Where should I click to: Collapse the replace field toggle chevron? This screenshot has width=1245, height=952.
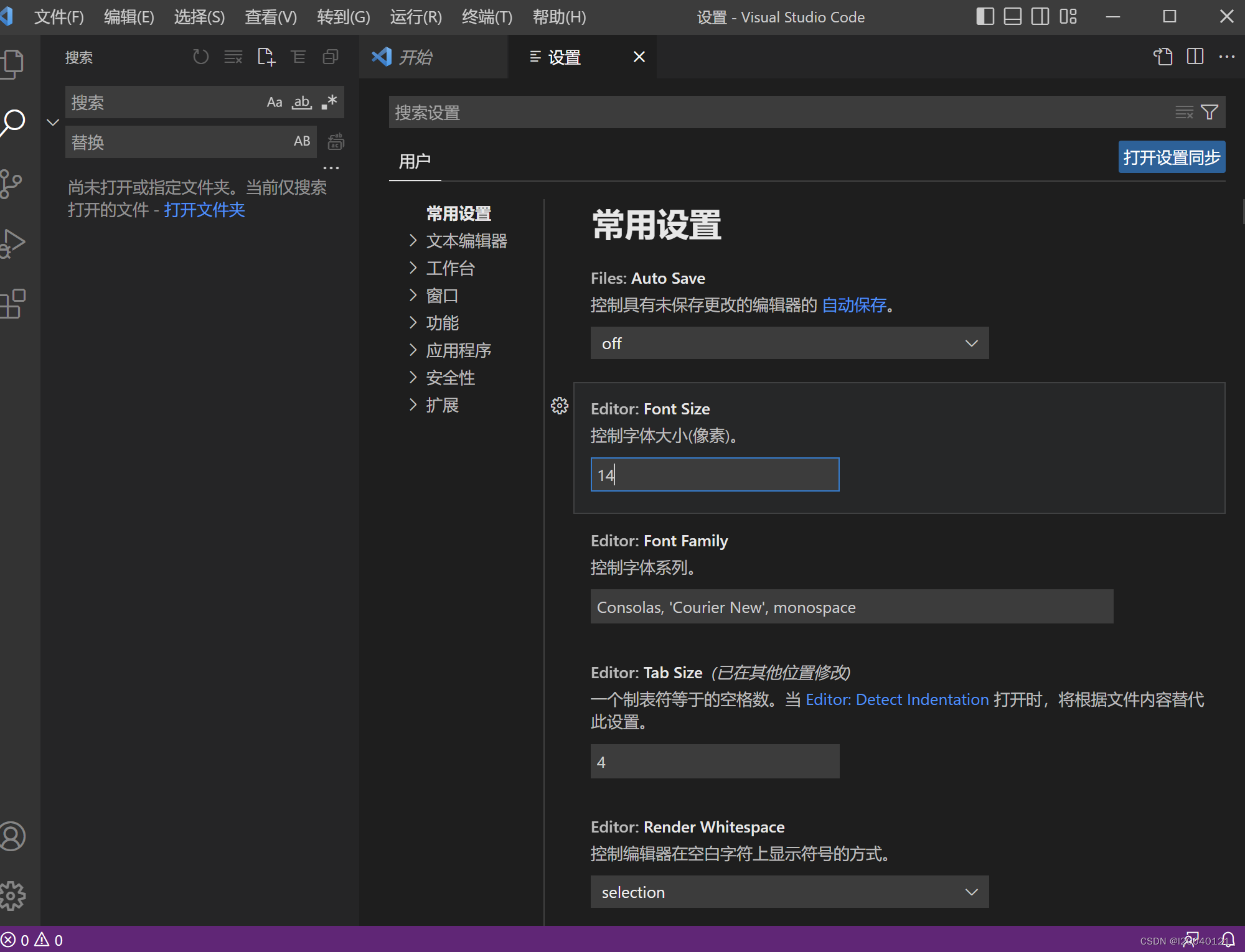[53, 122]
